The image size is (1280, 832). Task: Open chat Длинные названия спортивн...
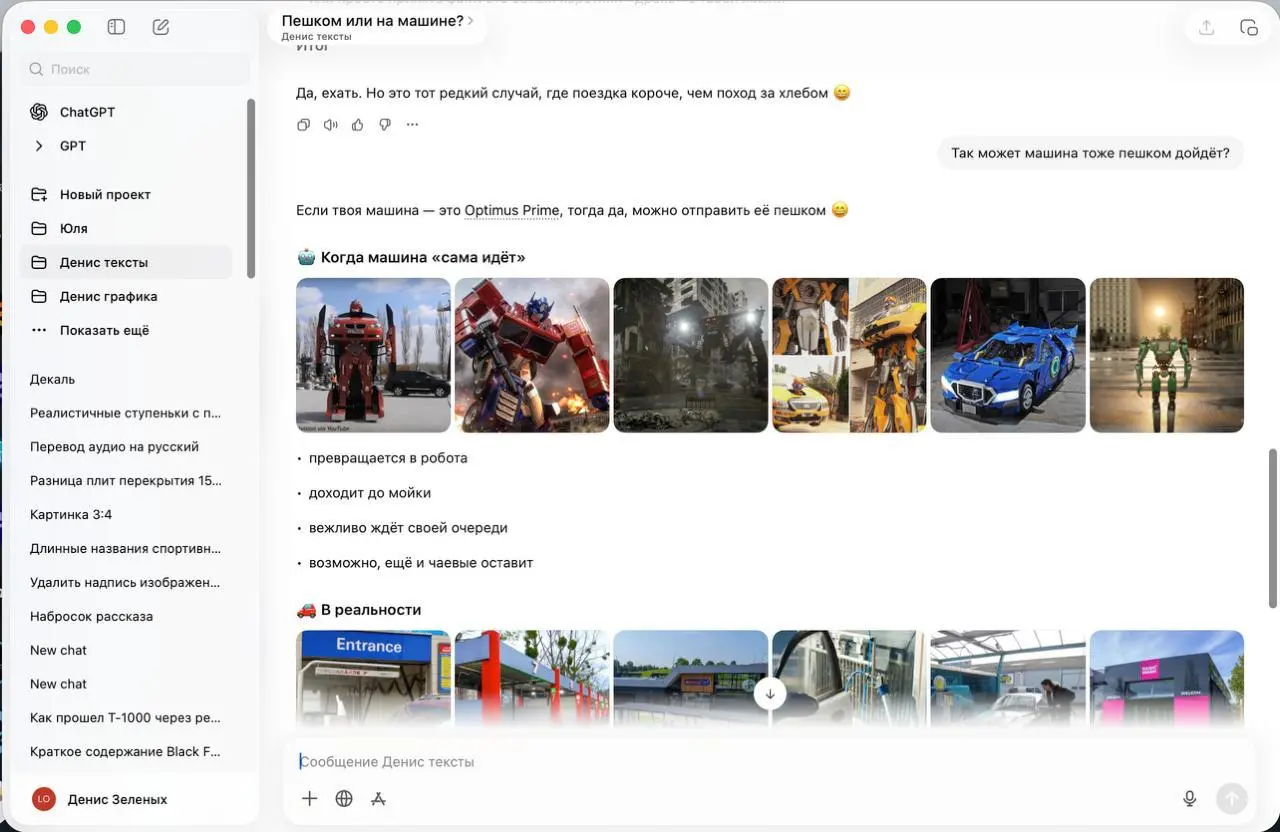pyautogui.click(x=126, y=549)
